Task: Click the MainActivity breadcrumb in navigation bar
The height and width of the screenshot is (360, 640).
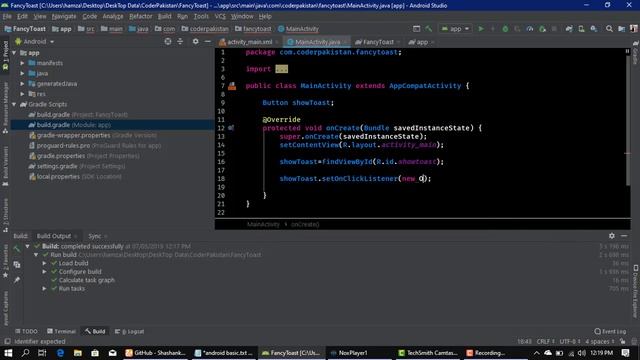Action: (298, 29)
